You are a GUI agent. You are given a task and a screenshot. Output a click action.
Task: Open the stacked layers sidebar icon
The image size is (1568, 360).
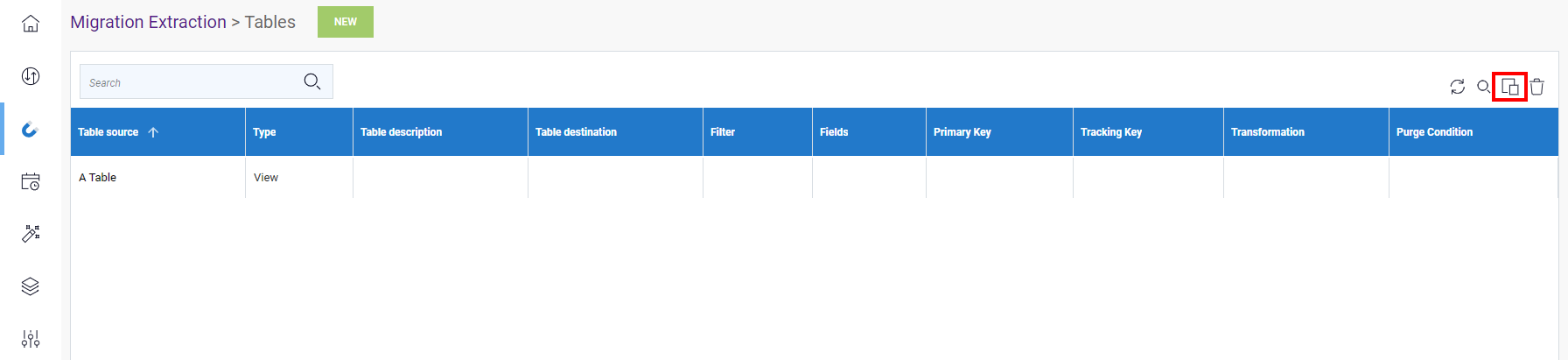[31, 286]
